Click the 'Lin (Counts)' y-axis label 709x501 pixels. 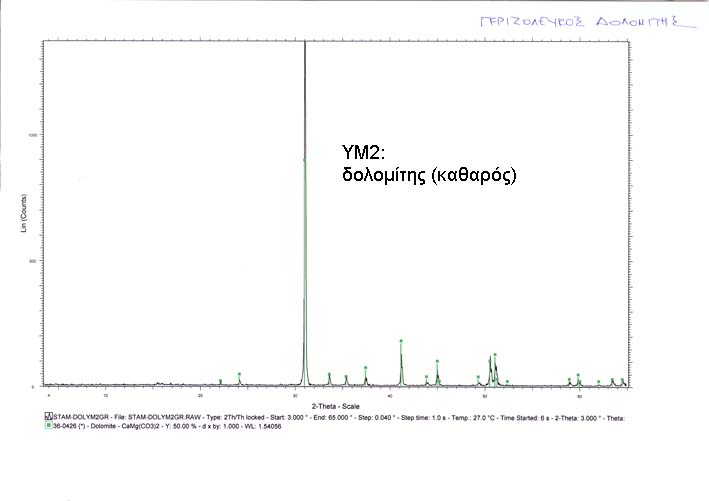point(24,215)
